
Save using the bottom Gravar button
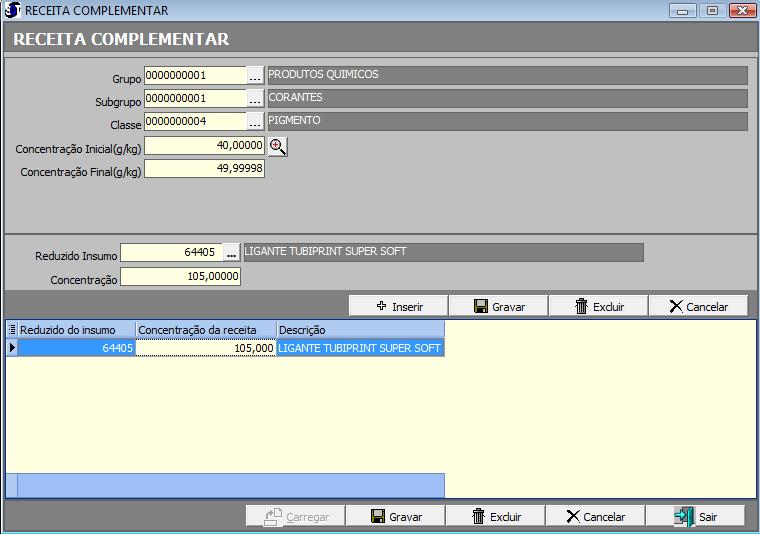tap(396, 516)
